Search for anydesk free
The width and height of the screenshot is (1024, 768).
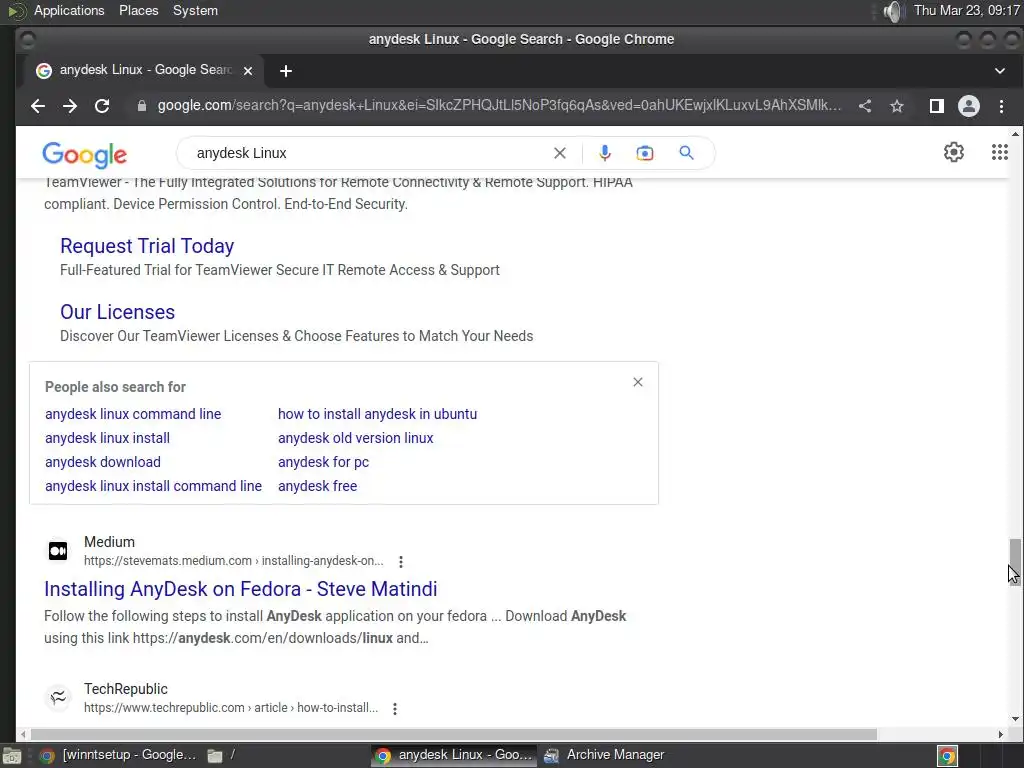coord(317,487)
